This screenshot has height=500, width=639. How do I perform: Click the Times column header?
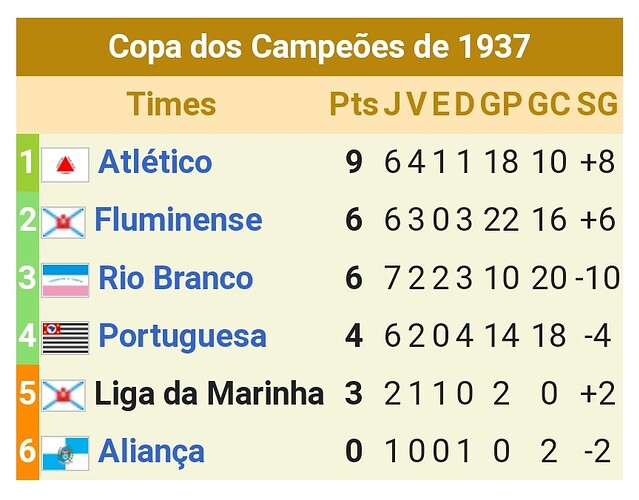click(x=171, y=104)
